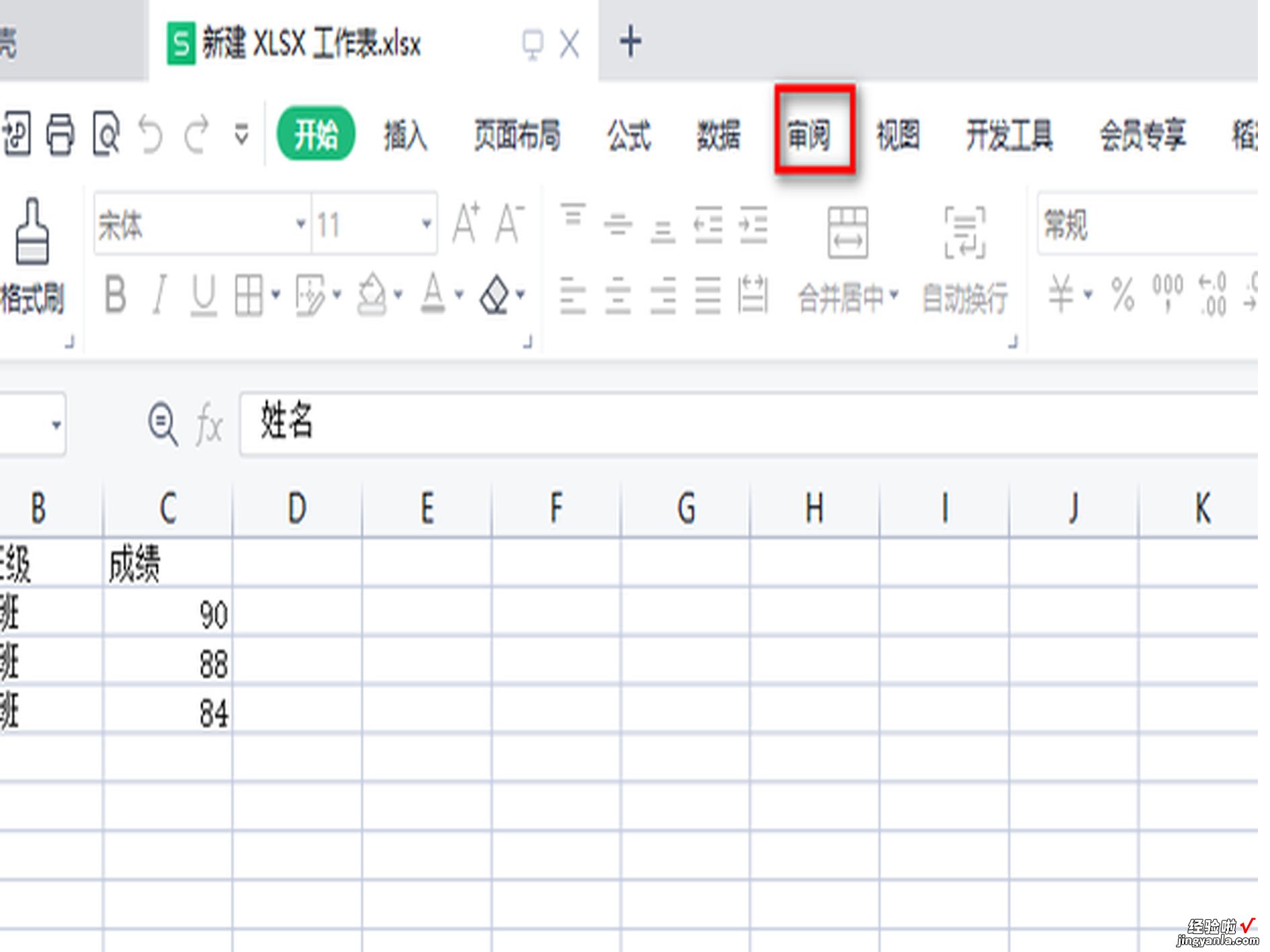This screenshot has height=952, width=1270.
Task: Open 会员专享 tab
Action: click(x=1142, y=135)
